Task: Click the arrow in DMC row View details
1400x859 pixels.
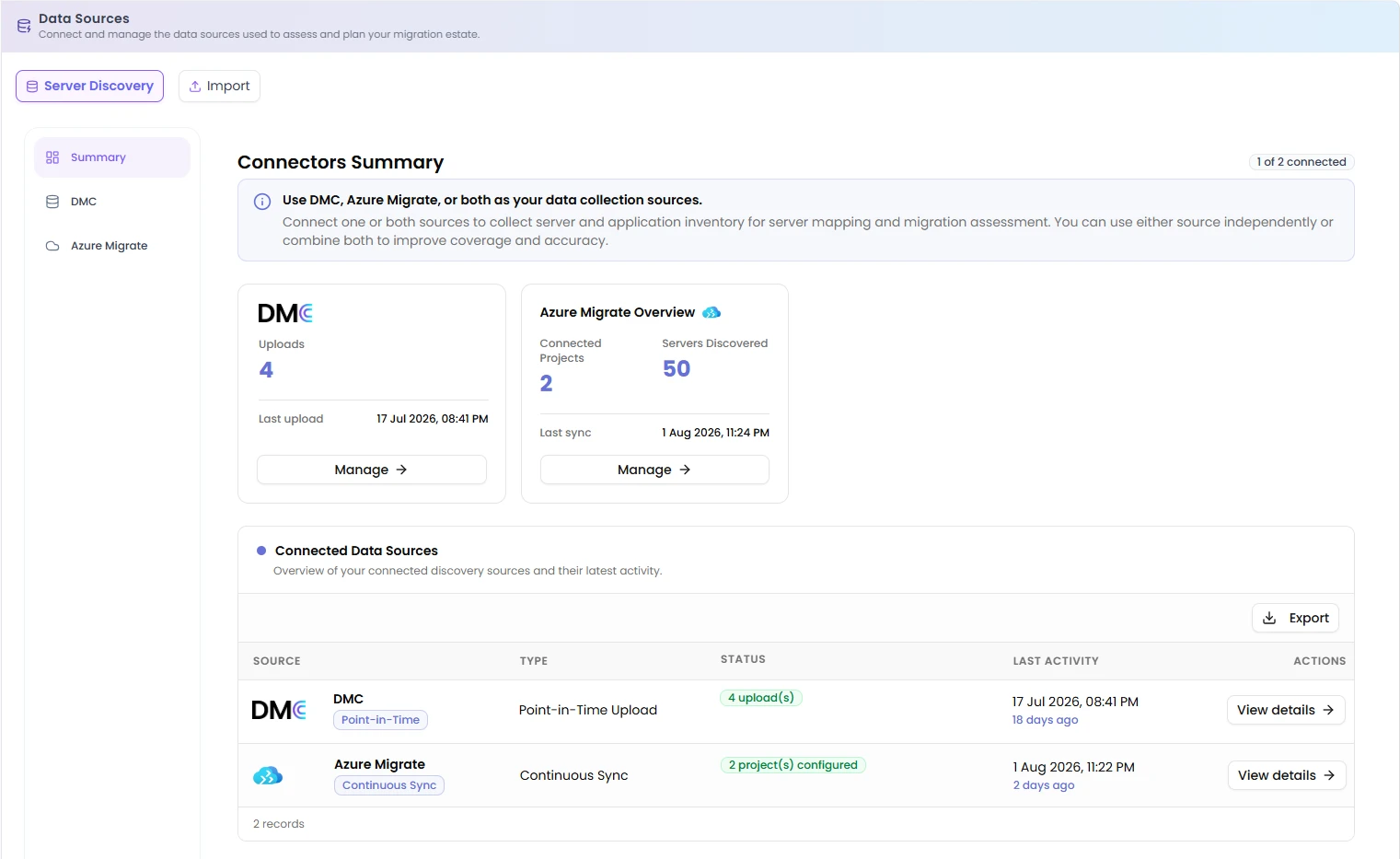Action: [1328, 710]
